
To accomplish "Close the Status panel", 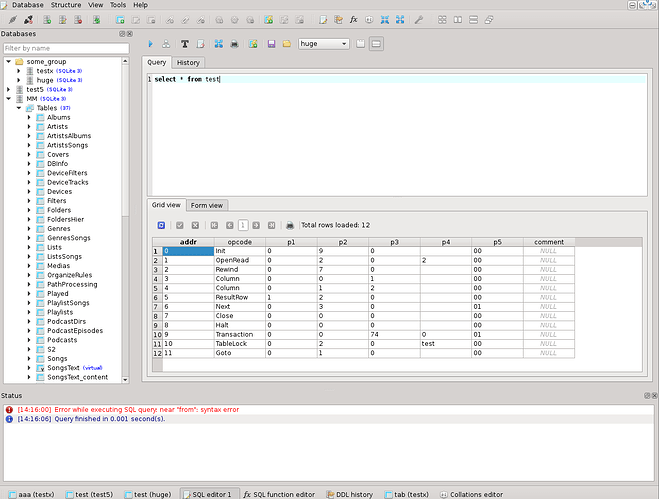I will pos(654,396).
